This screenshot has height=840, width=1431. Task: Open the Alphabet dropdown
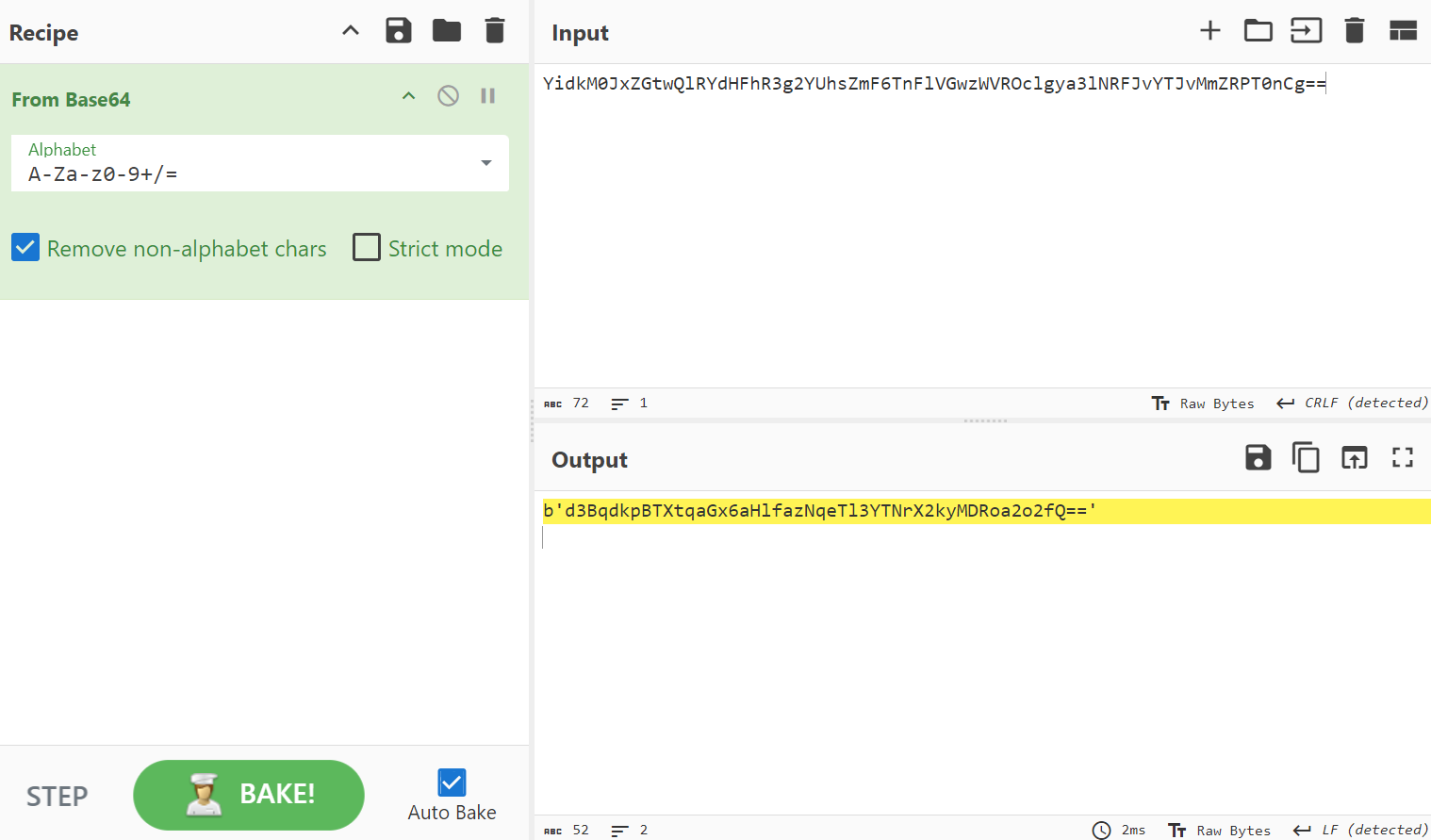[x=485, y=163]
